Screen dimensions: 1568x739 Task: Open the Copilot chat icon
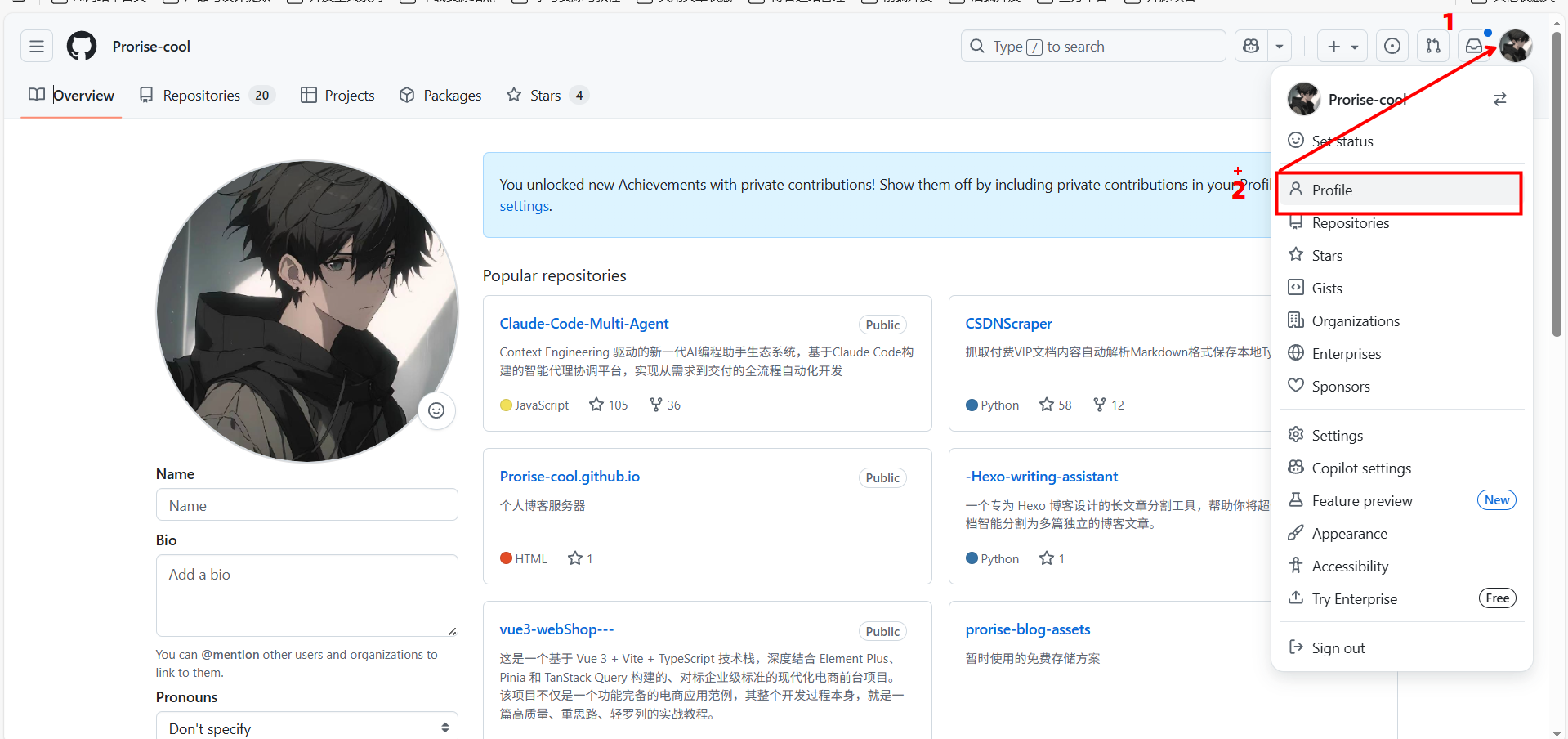(x=1251, y=47)
